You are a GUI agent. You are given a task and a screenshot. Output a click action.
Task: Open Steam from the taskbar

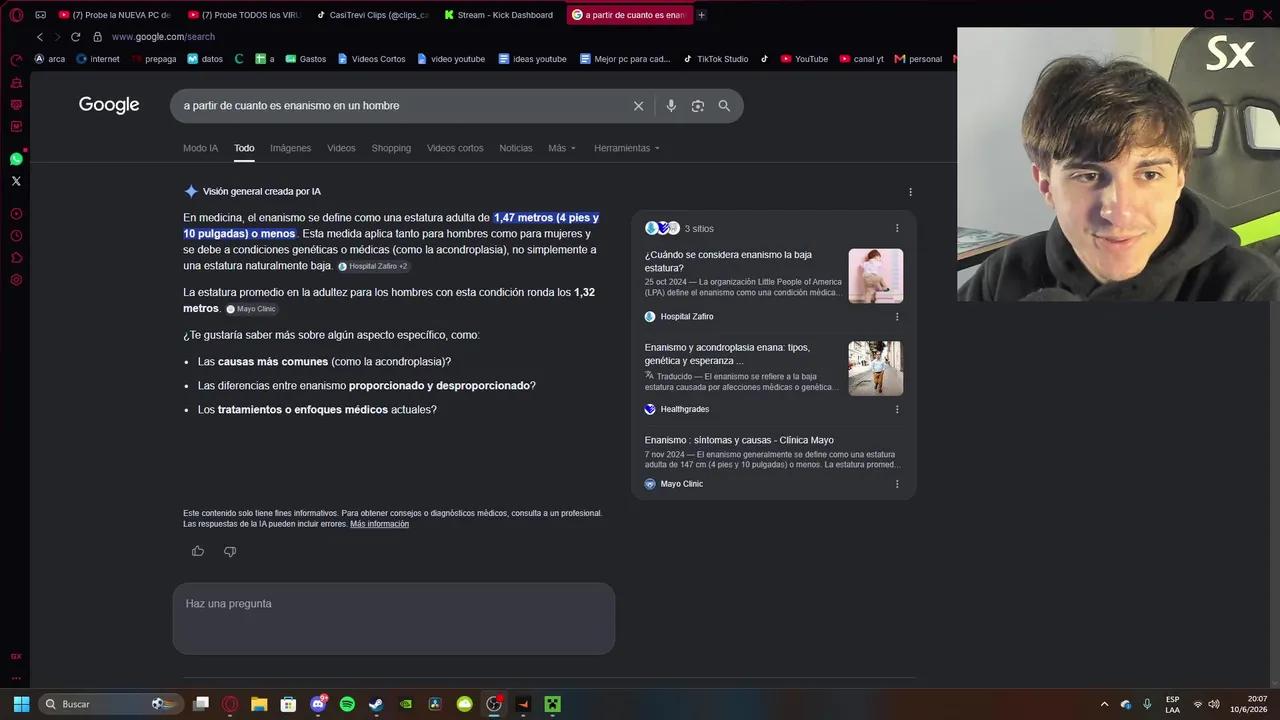point(376,704)
